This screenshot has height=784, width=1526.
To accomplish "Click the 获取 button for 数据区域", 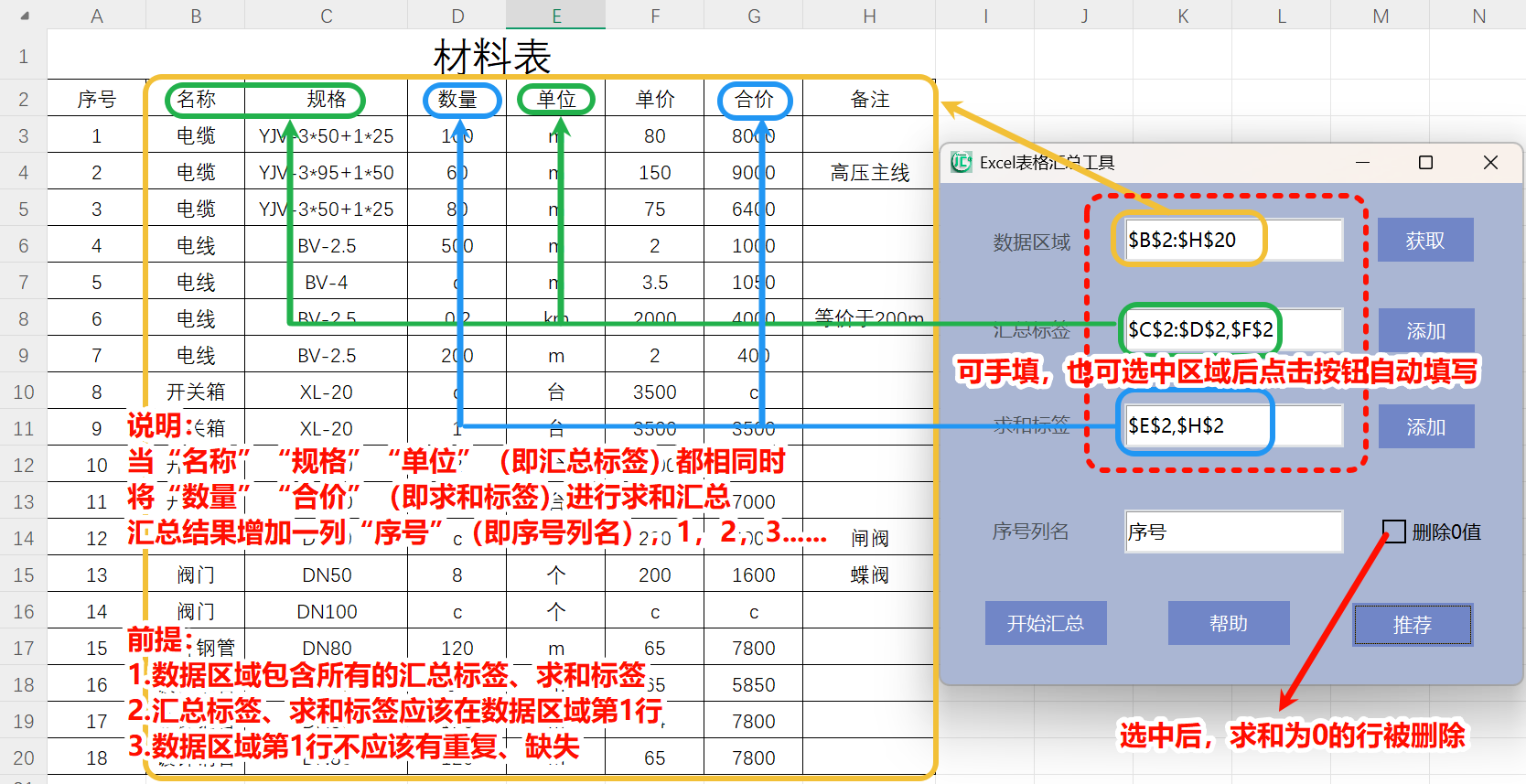I will tap(1425, 241).
